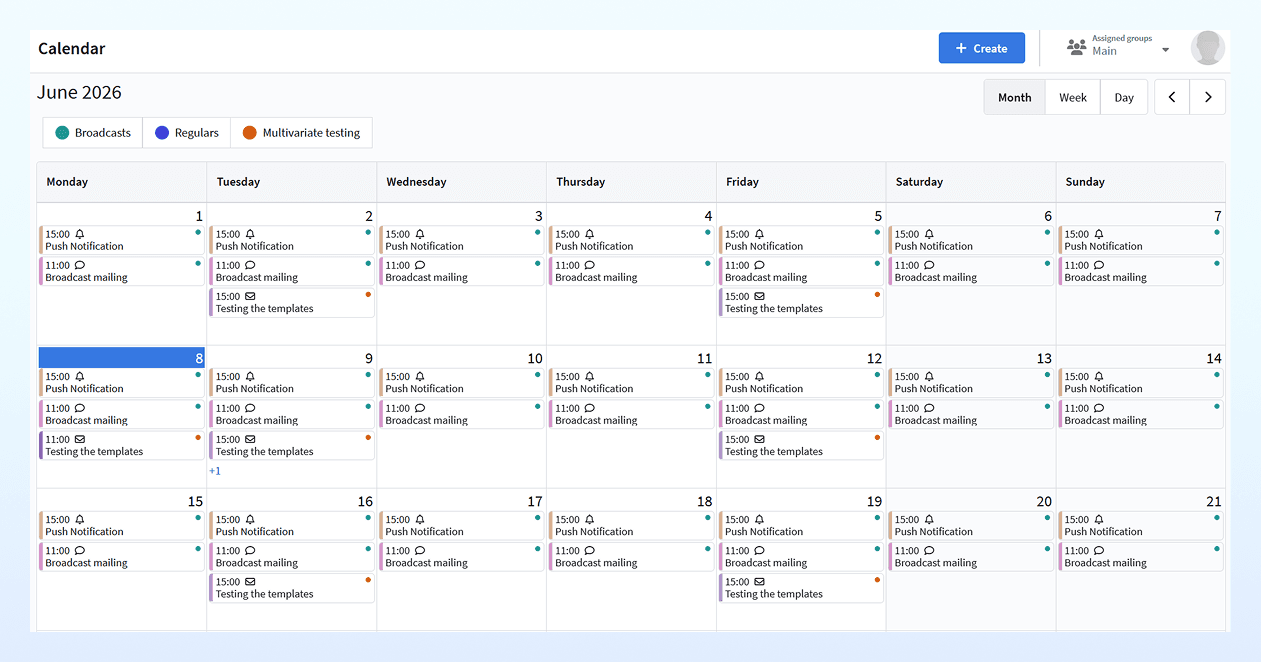Select the highlighted day number 8

[x=199, y=358]
